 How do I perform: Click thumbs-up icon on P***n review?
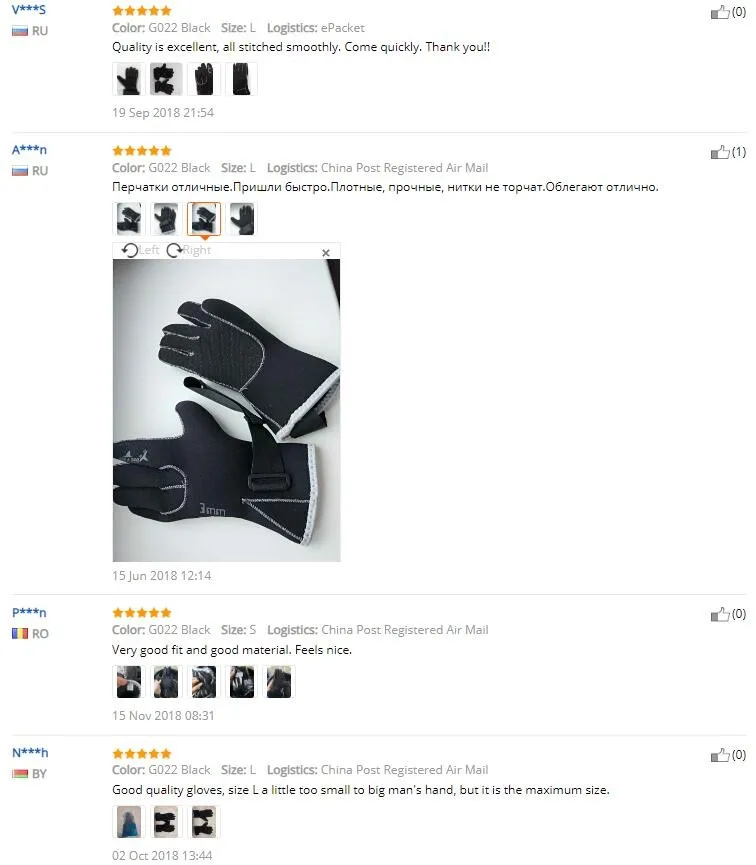click(720, 614)
